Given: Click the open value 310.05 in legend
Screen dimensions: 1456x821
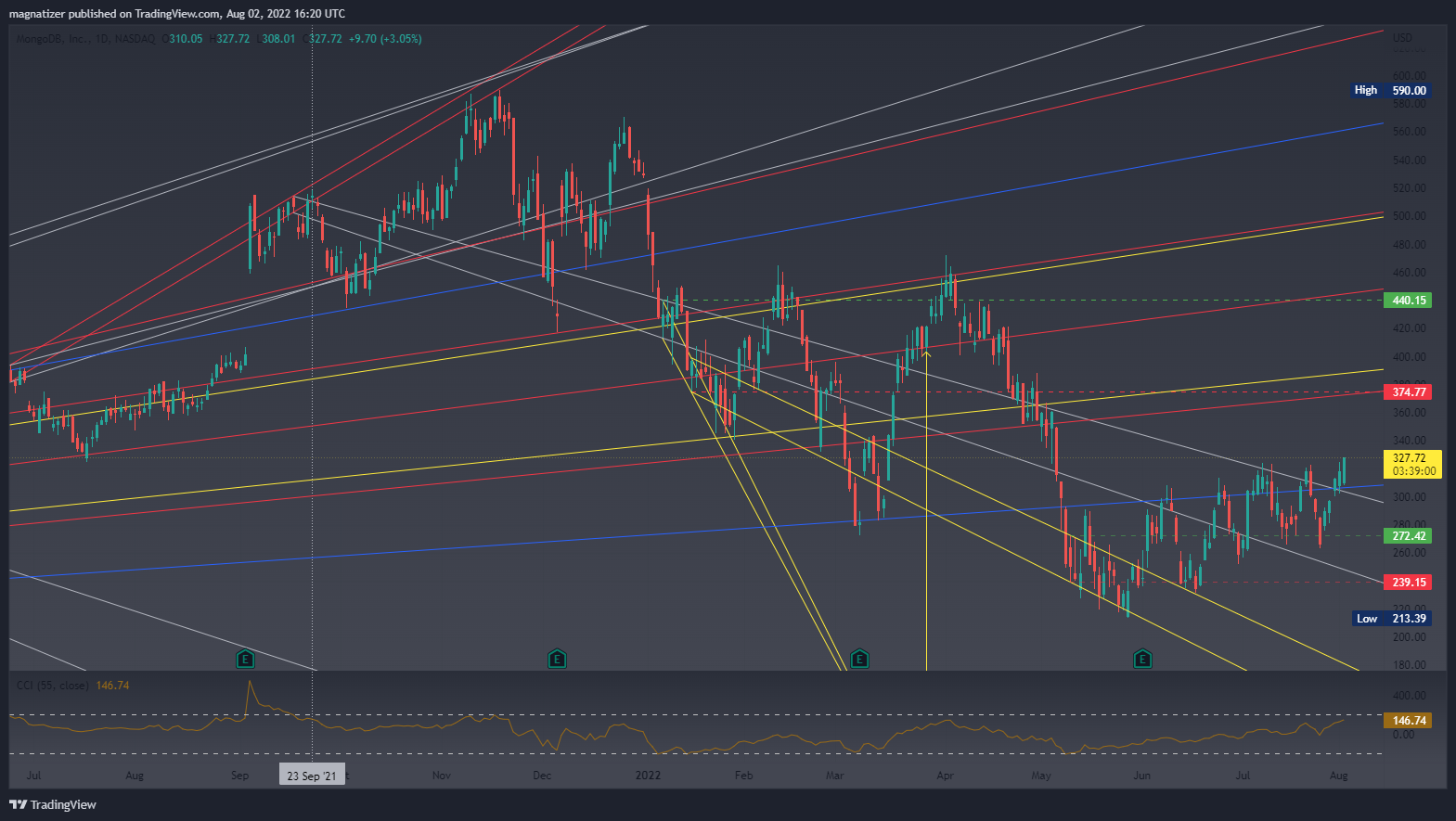Looking at the screenshot, I should (x=186, y=39).
